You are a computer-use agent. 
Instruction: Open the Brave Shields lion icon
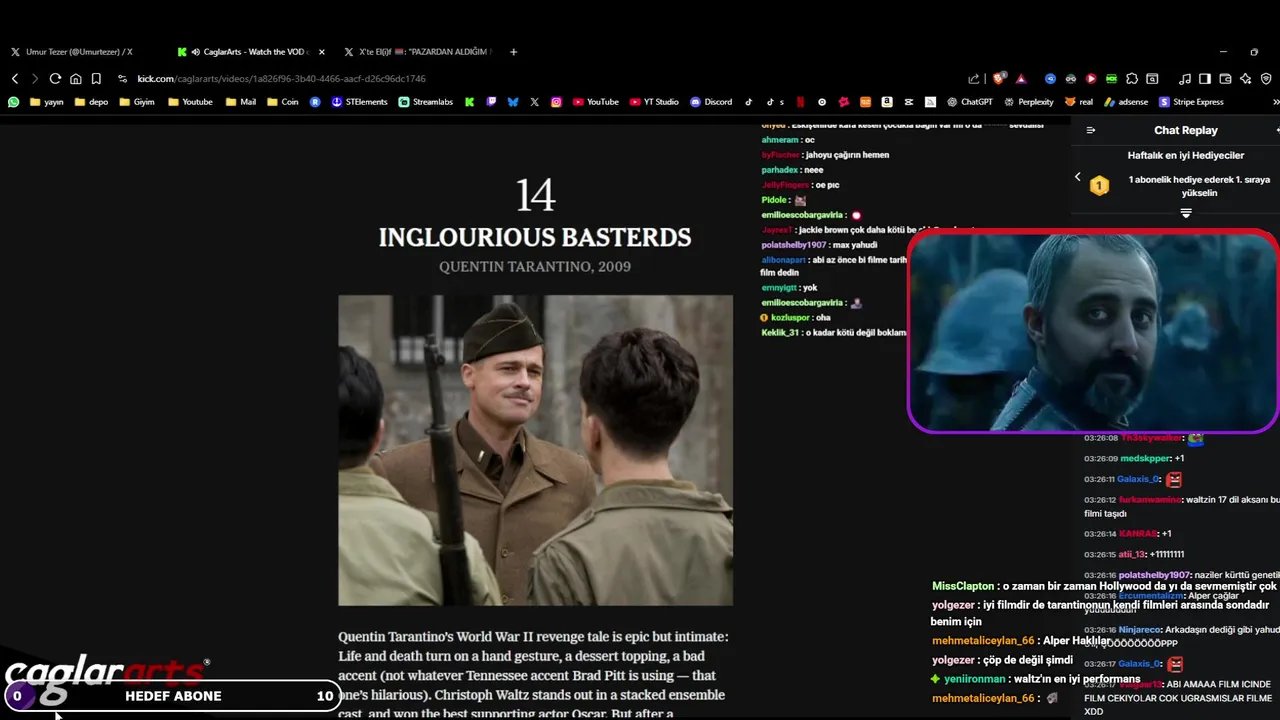[998, 78]
